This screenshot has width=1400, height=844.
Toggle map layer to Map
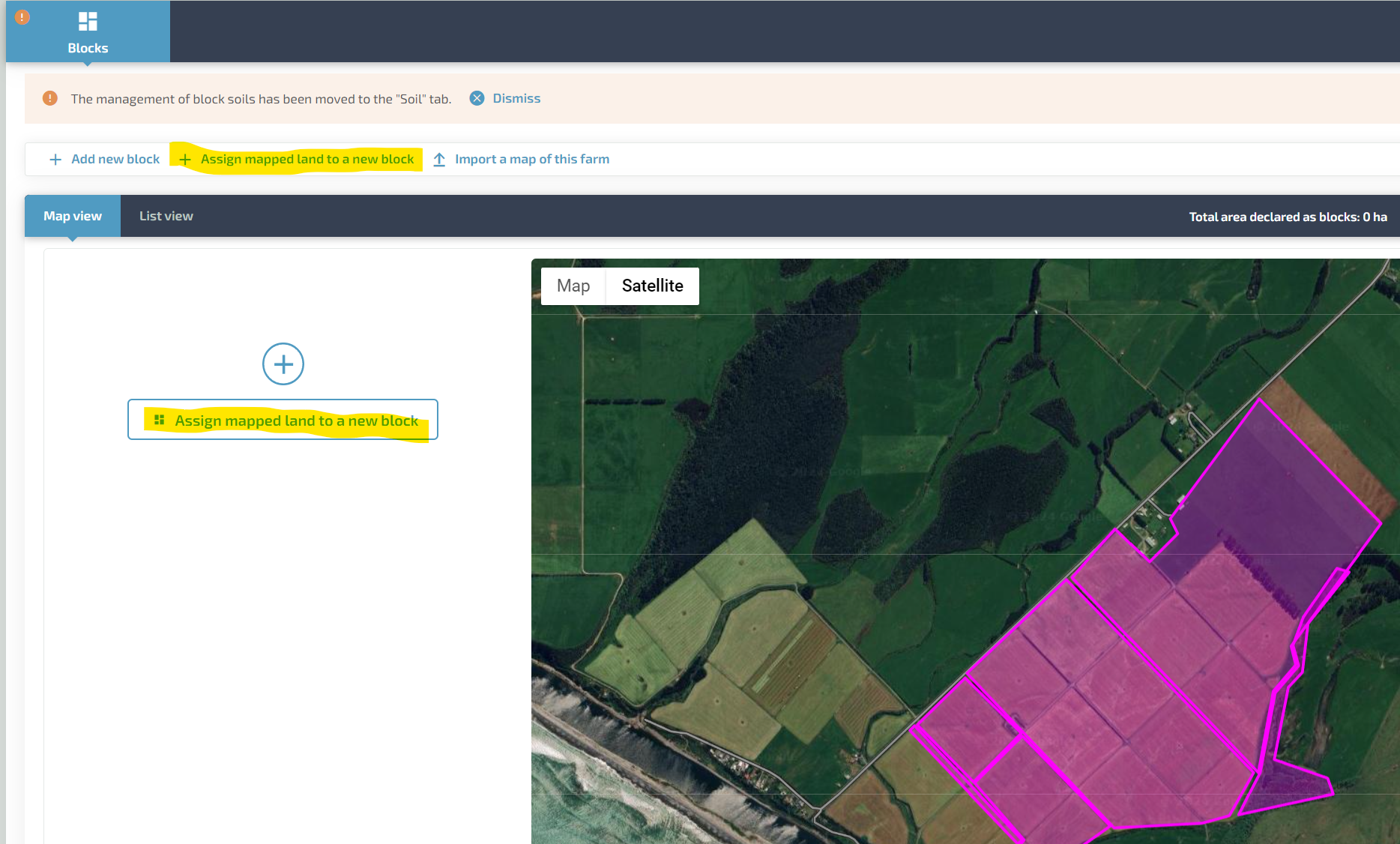573,286
